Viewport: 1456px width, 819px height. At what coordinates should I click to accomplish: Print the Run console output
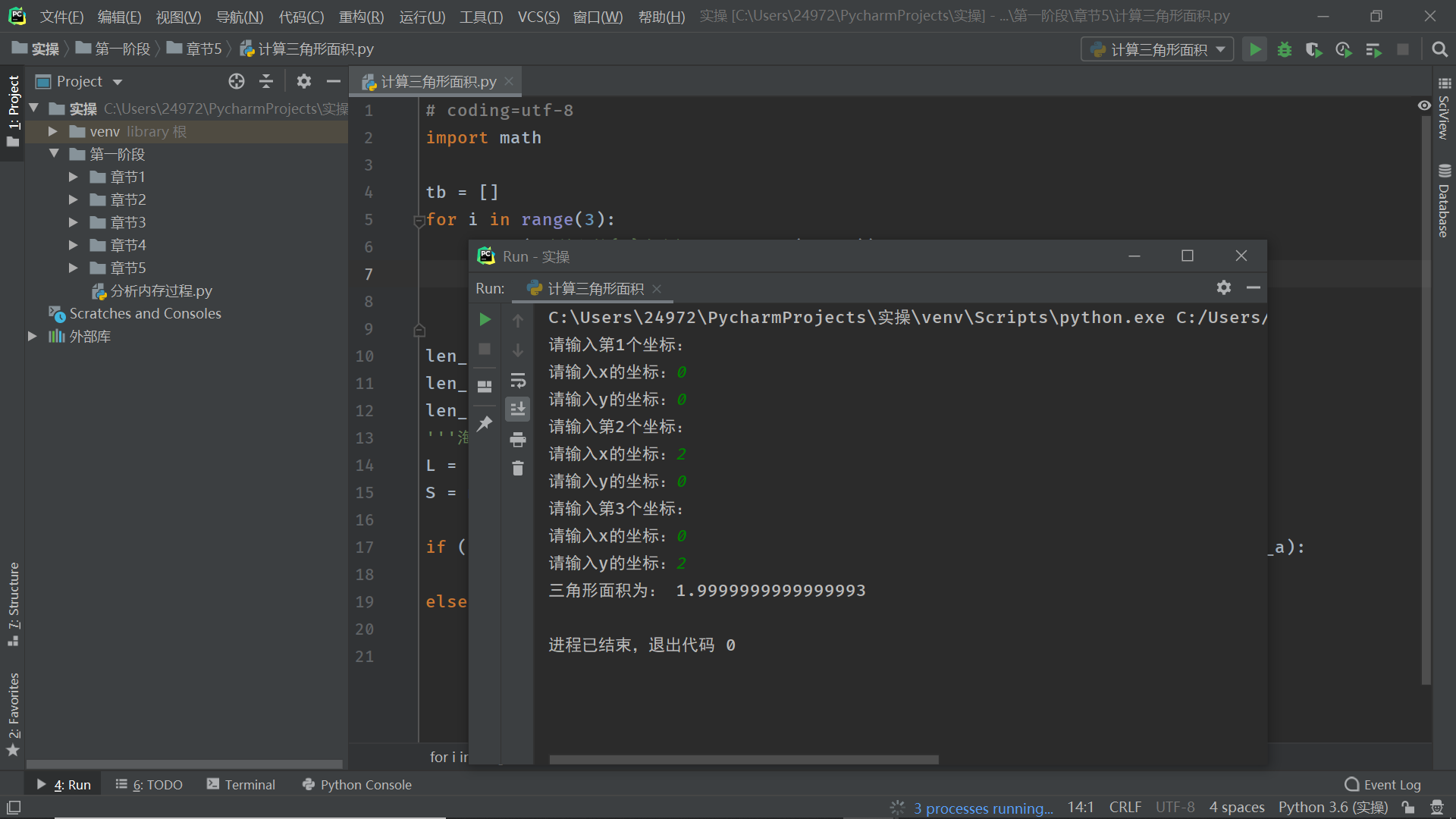coord(518,439)
